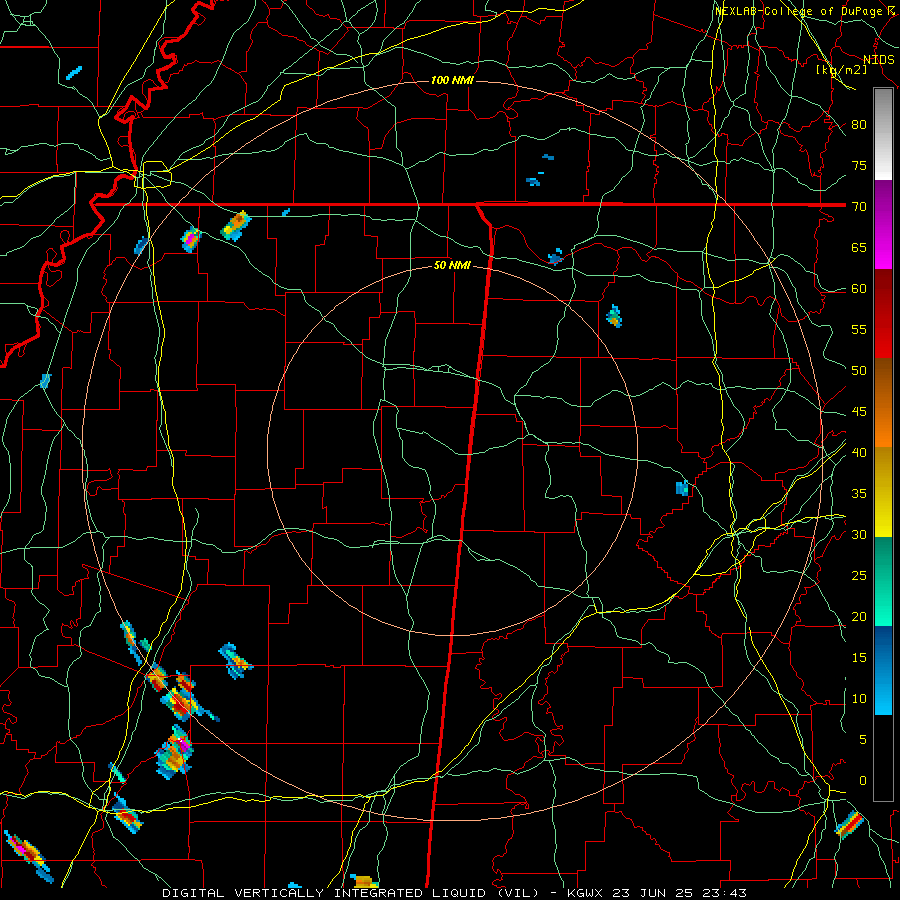Click the 100 NMI range ring label

tap(452, 80)
